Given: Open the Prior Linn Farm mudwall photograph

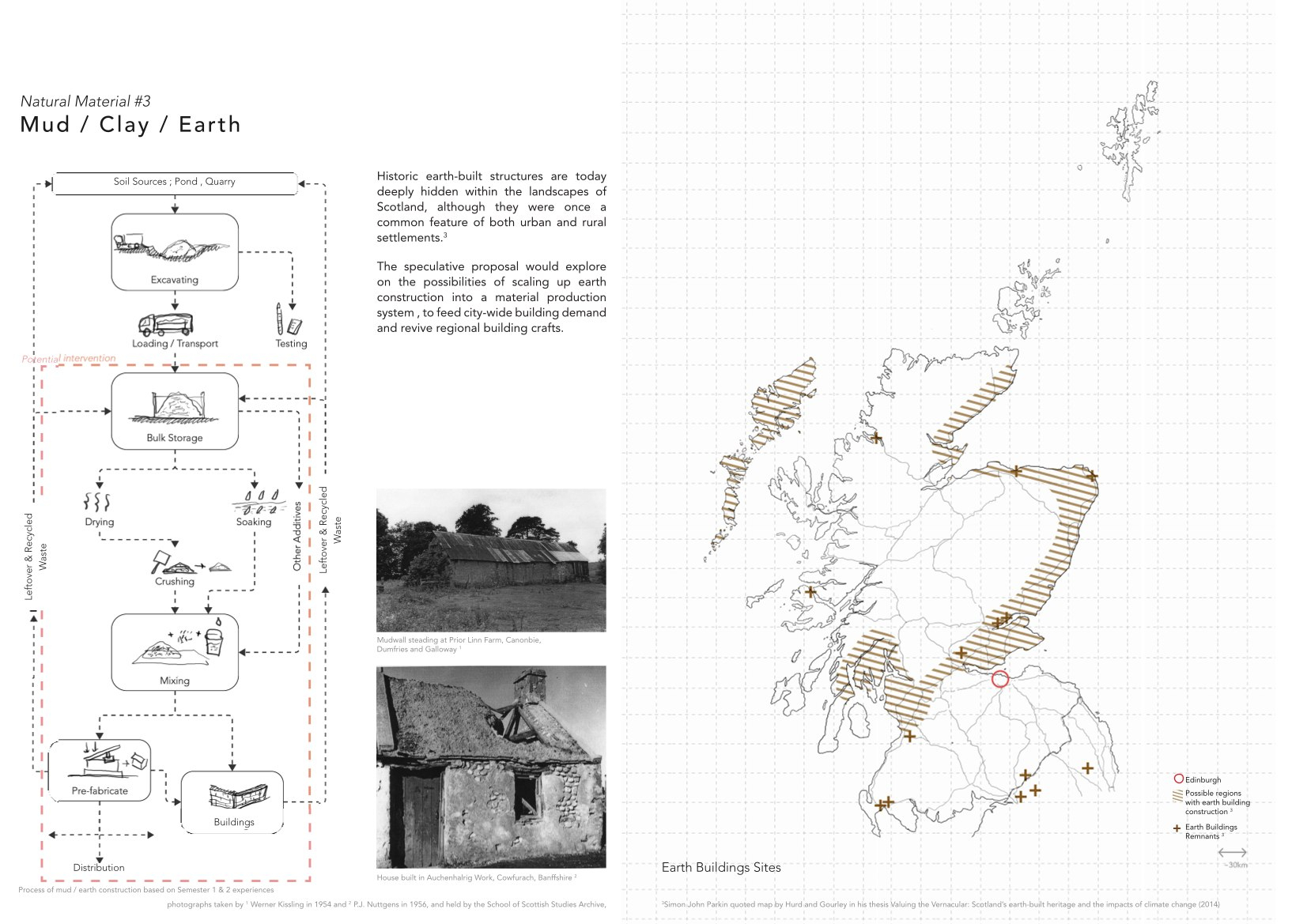Looking at the screenshot, I should point(491,560).
